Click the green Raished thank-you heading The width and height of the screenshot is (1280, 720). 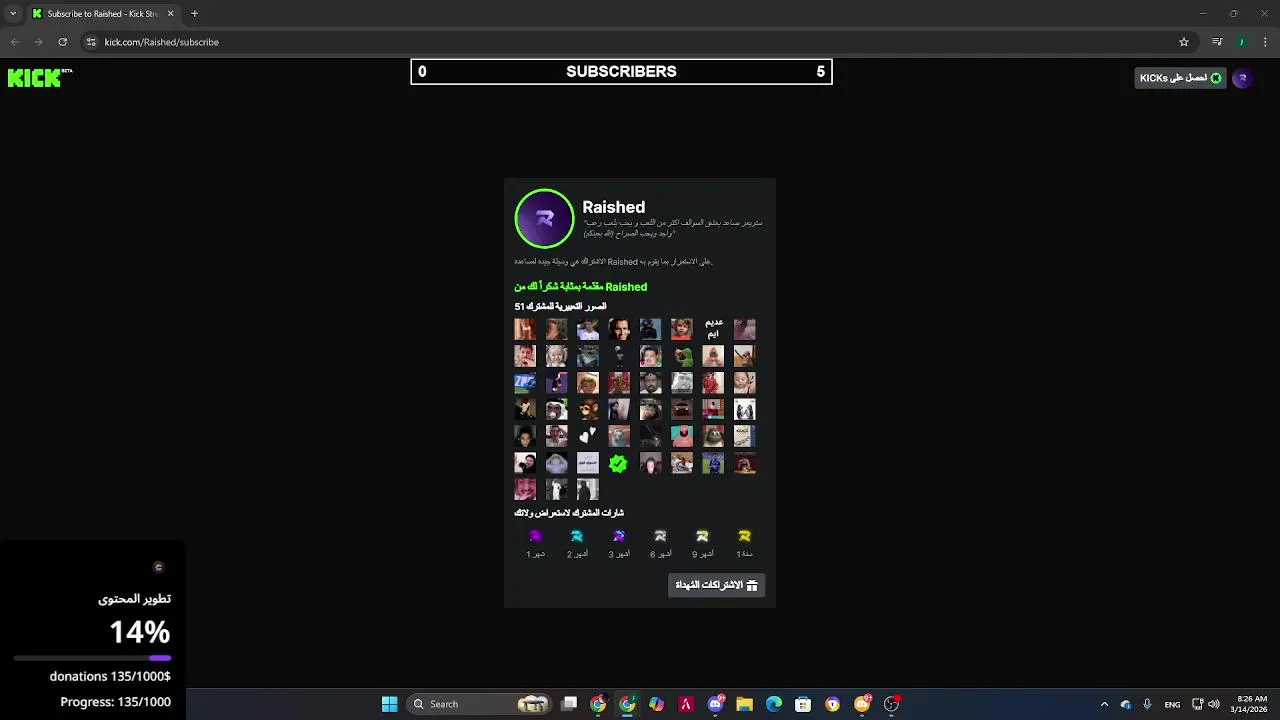coord(580,287)
